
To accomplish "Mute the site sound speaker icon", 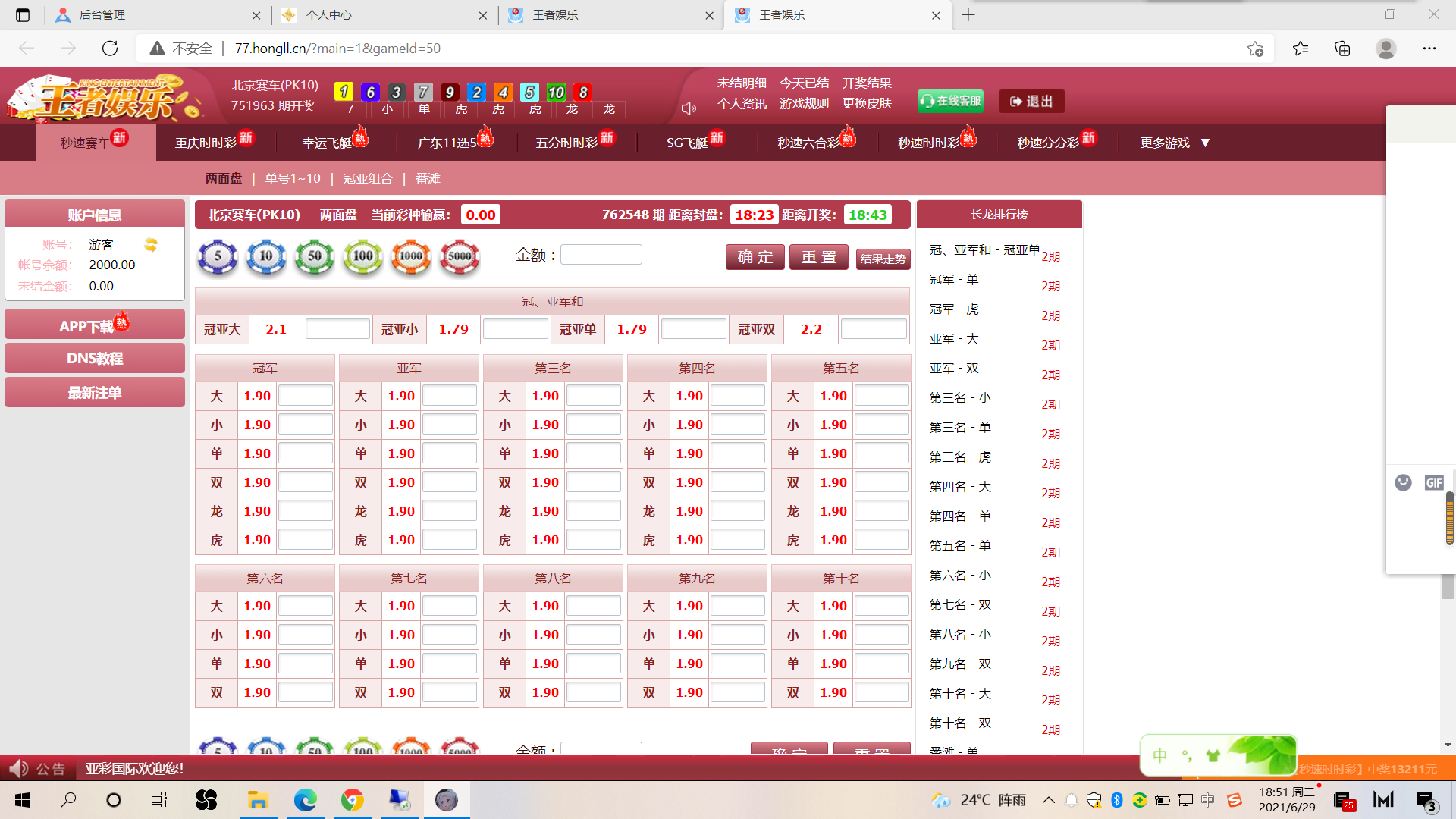I will pos(689,108).
